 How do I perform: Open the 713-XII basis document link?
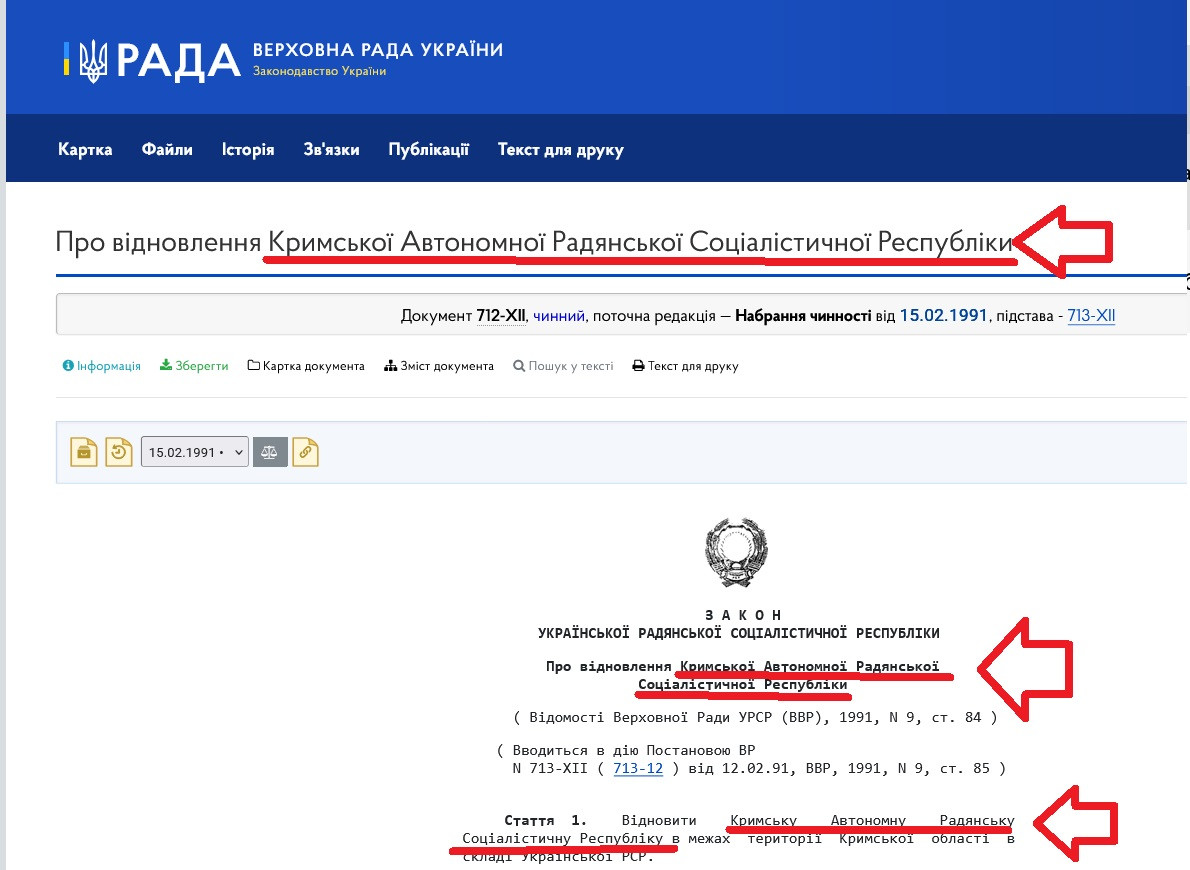(1091, 316)
